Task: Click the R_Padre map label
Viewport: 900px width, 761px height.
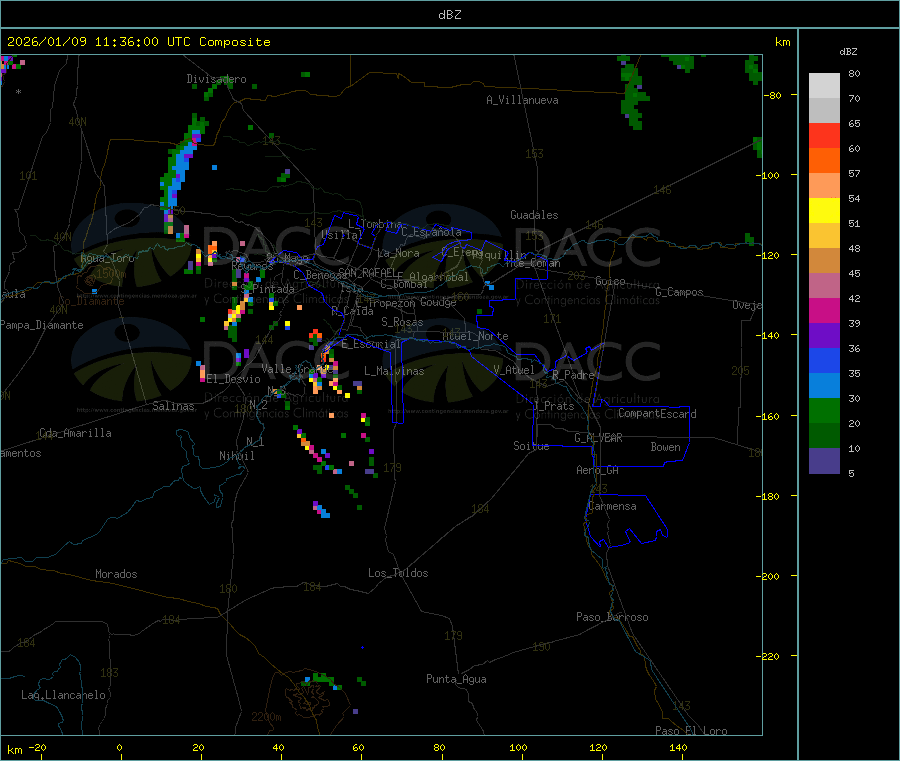Action: coord(573,375)
